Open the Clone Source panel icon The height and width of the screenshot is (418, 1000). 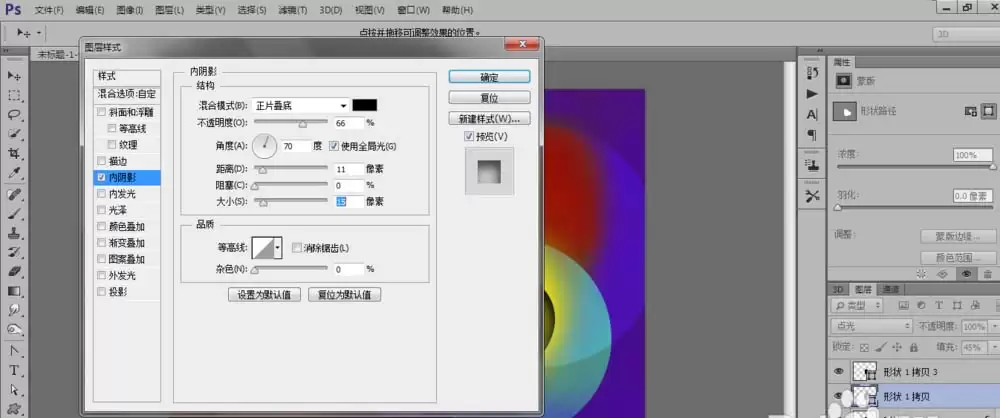pyautogui.click(x=812, y=165)
